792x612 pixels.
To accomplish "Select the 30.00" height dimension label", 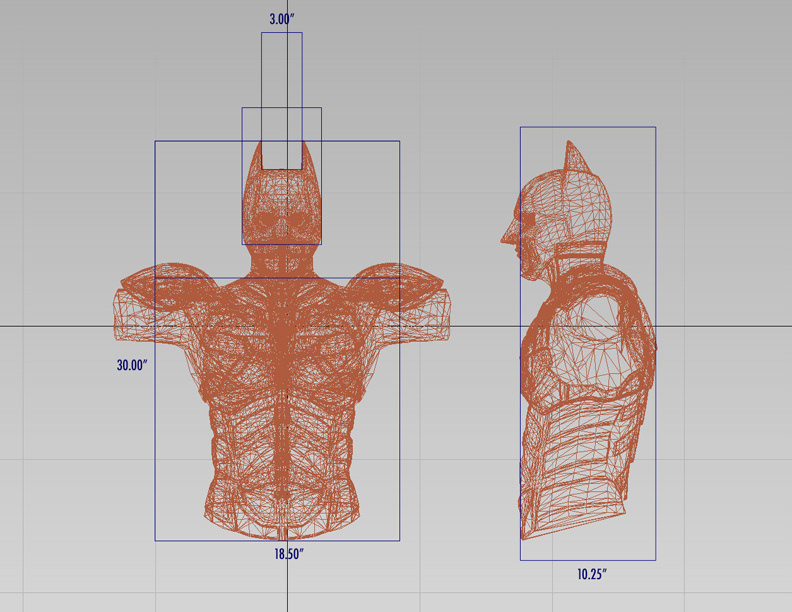I will point(132,365).
